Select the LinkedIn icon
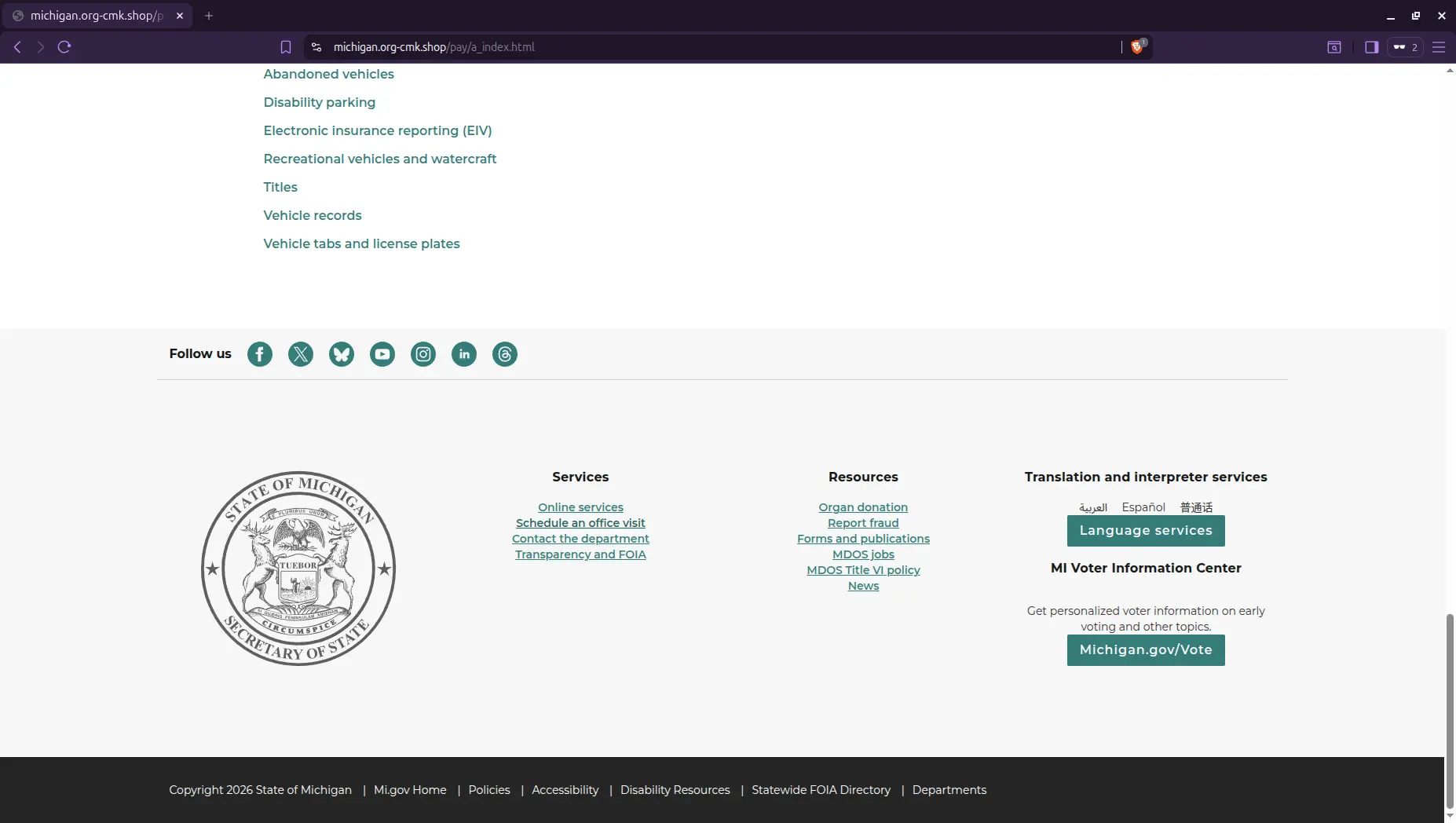This screenshot has height=823, width=1456. point(464,354)
